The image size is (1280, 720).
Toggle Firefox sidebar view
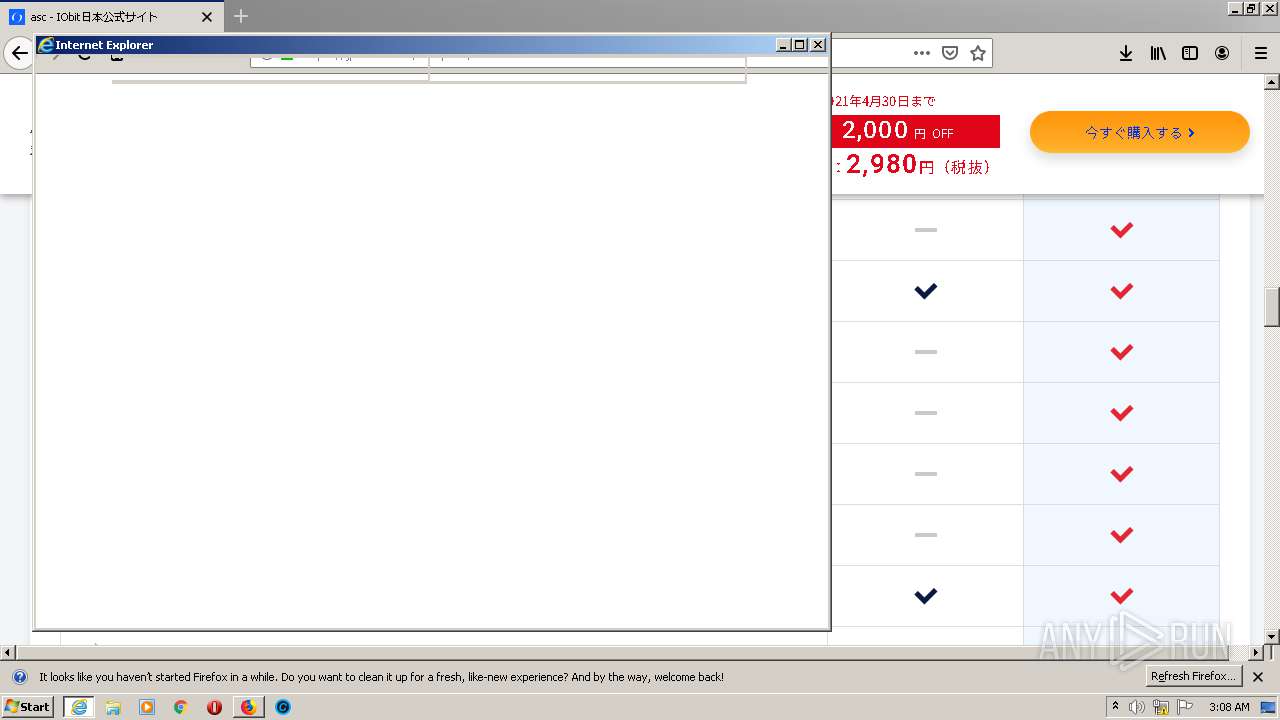tap(1190, 53)
